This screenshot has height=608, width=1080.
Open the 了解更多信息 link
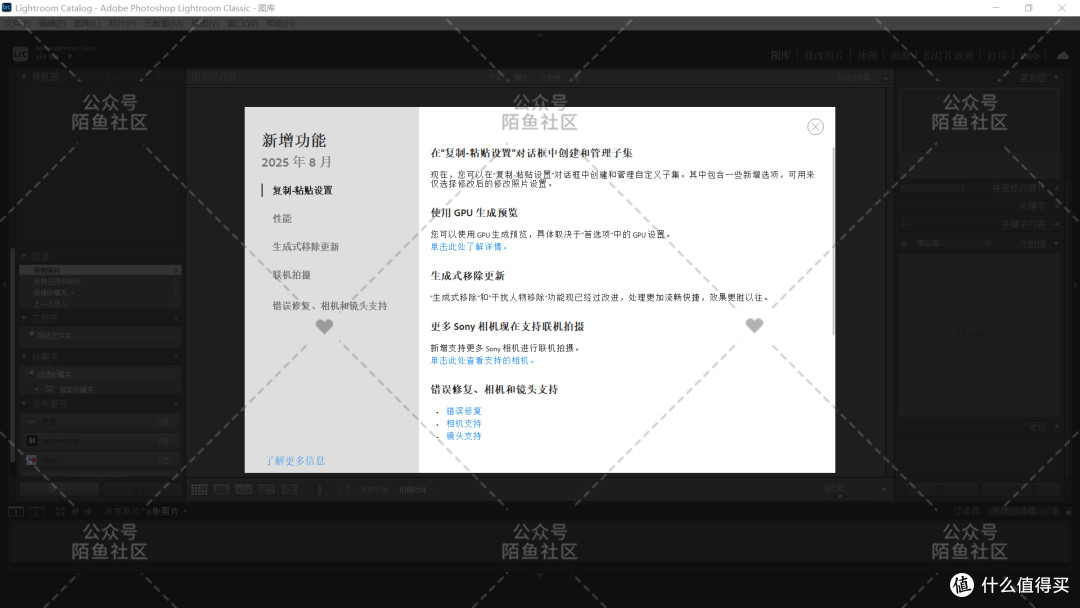[x=295, y=461]
